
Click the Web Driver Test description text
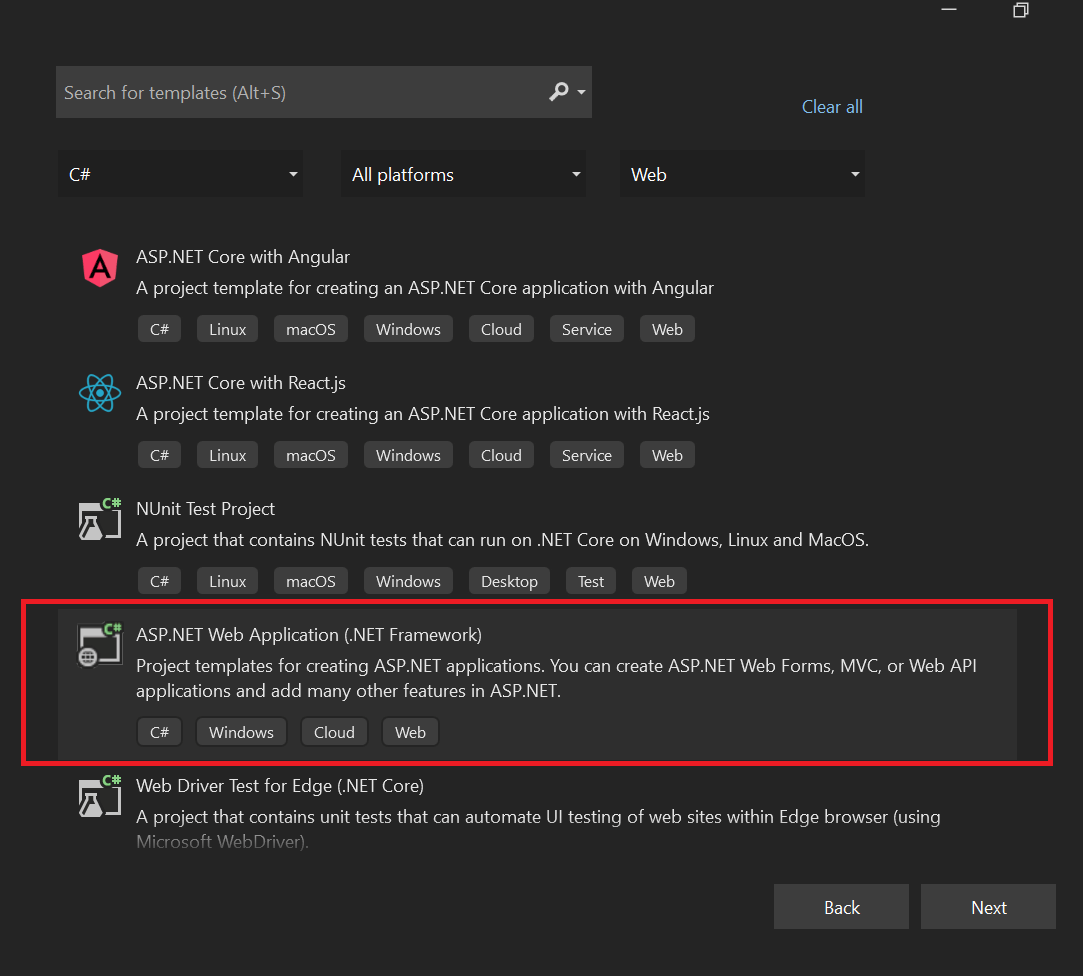point(538,829)
